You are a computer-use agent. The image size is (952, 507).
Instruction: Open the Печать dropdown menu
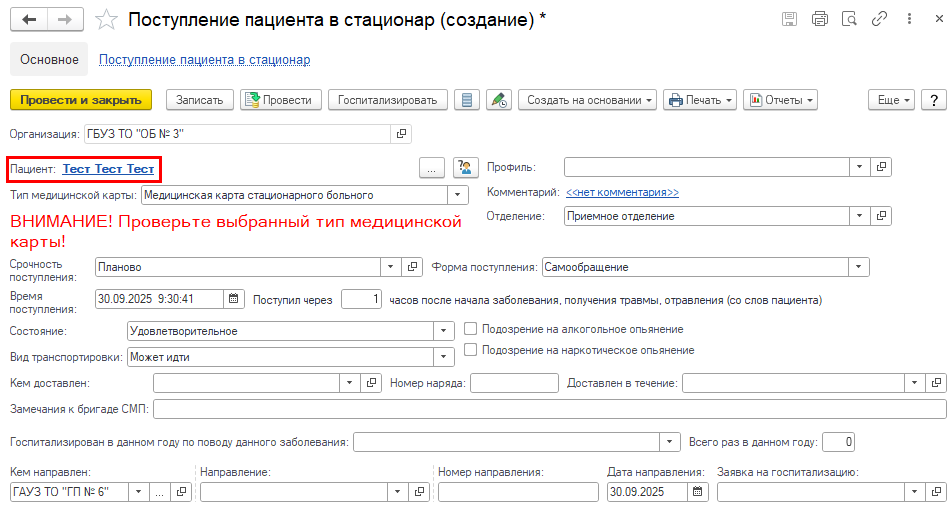(x=700, y=100)
